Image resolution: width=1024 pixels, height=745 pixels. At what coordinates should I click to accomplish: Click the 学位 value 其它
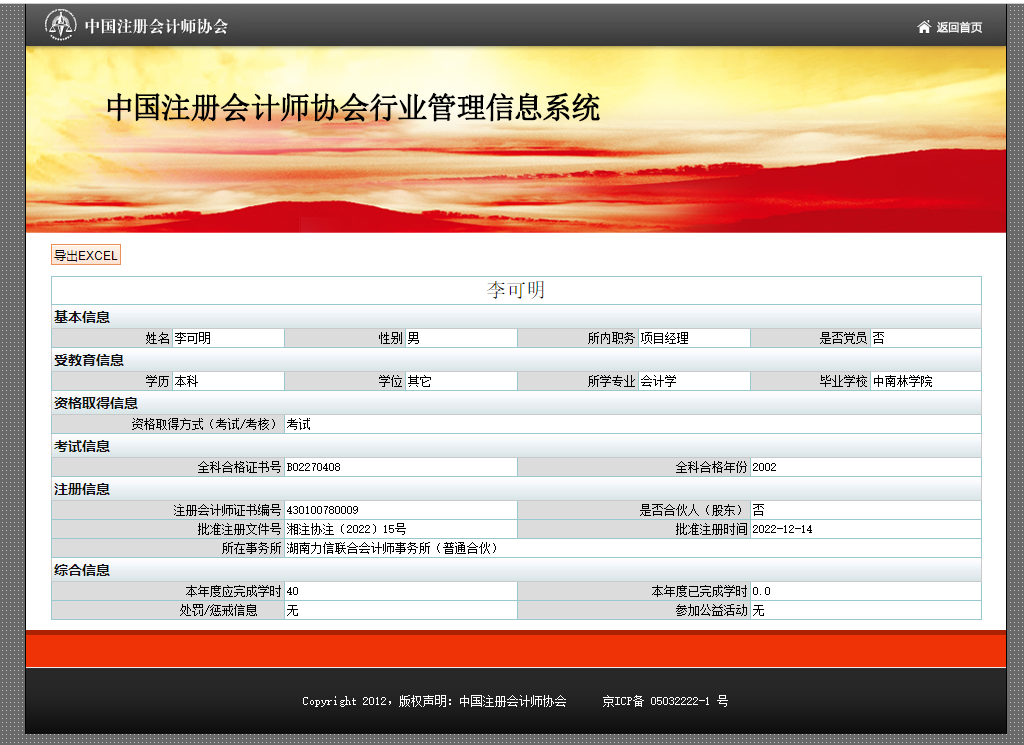coord(419,381)
